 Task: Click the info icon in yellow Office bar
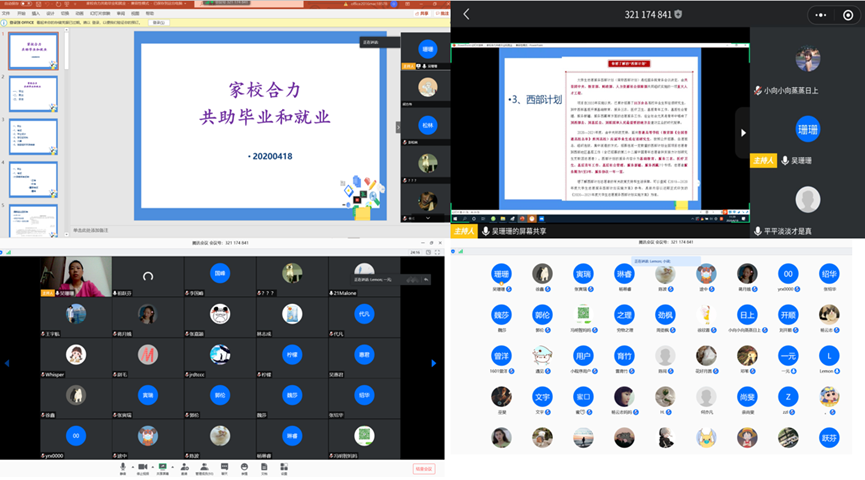[4, 23]
